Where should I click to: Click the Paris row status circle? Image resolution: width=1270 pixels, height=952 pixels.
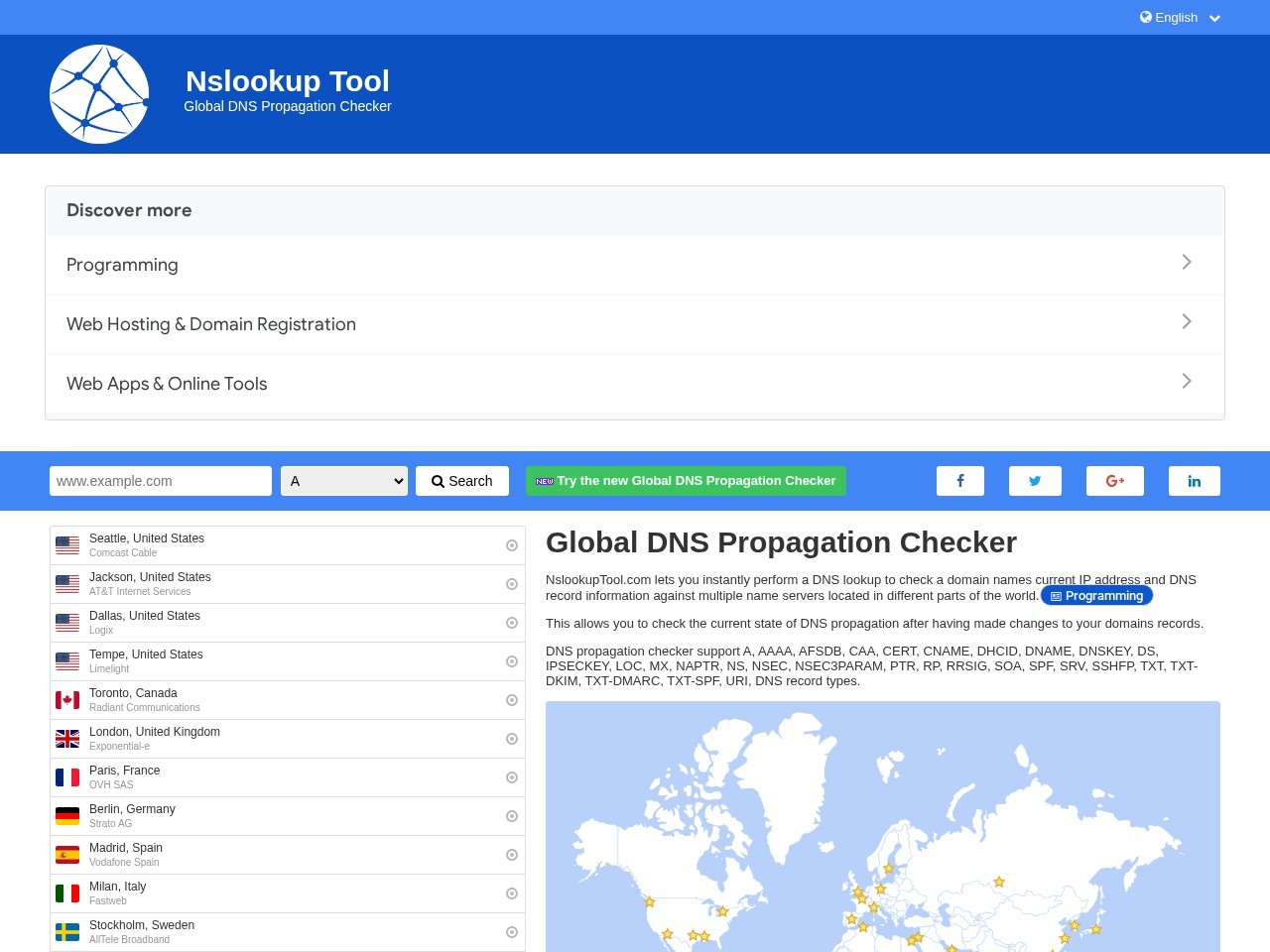pos(512,777)
